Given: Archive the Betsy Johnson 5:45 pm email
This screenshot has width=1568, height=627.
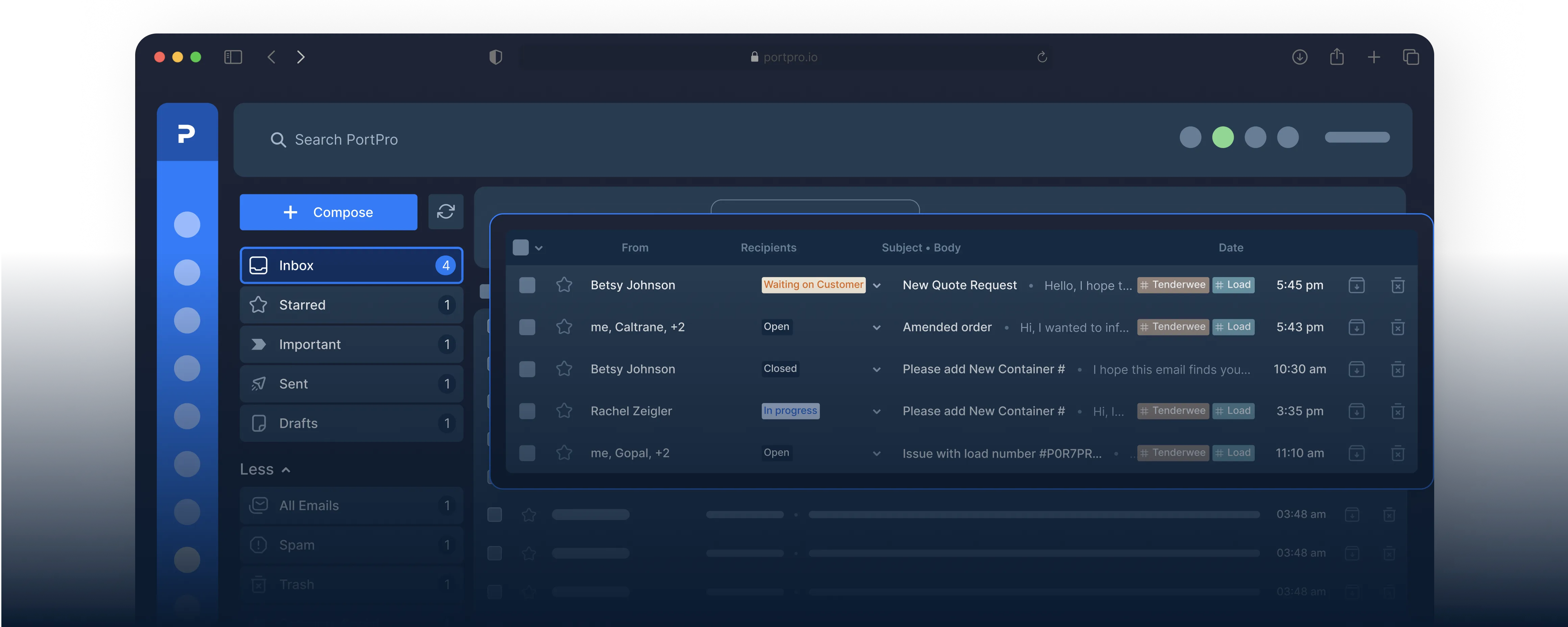Looking at the screenshot, I should click(1356, 285).
